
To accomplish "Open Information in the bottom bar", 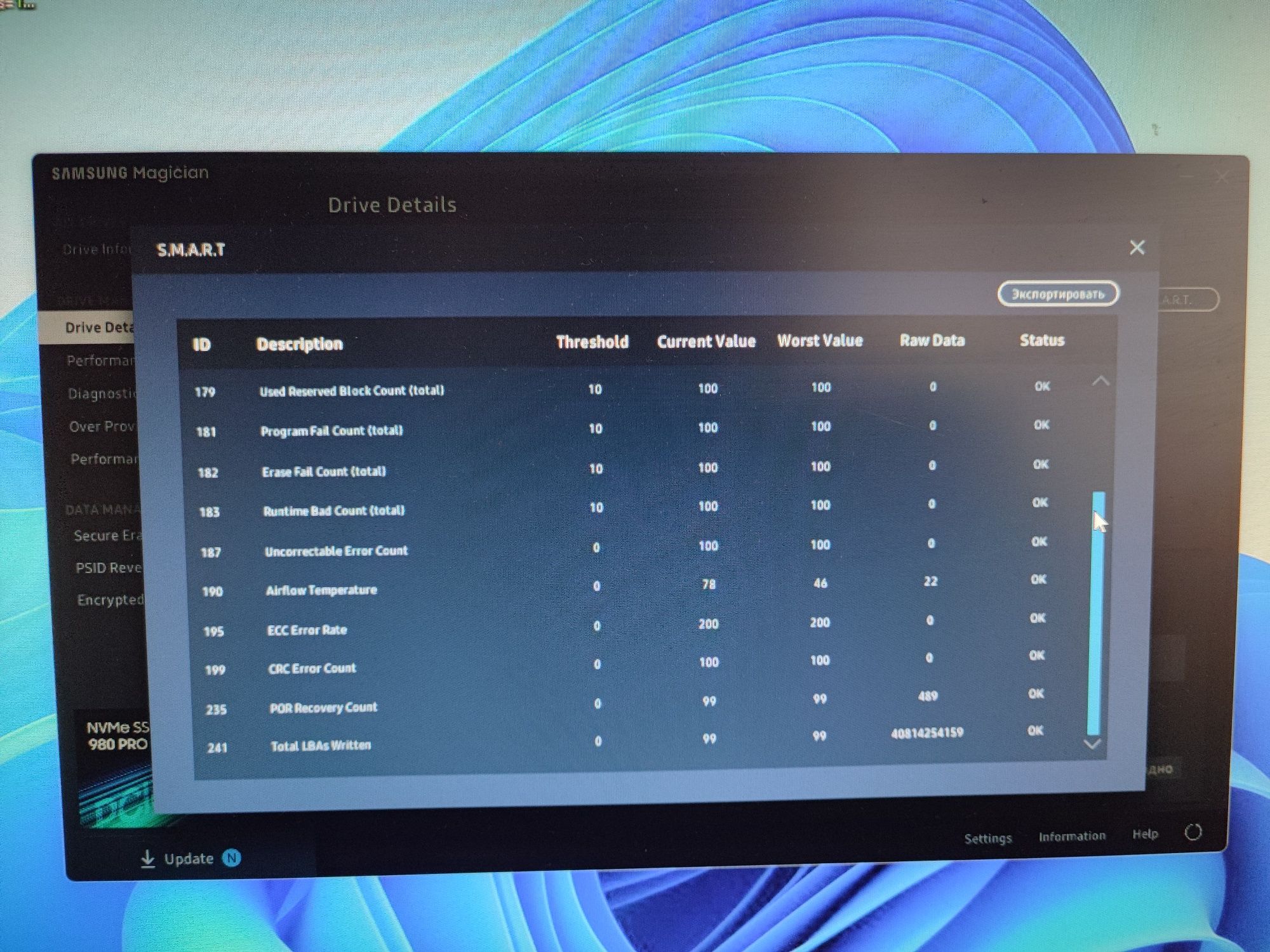I will coord(1072,836).
